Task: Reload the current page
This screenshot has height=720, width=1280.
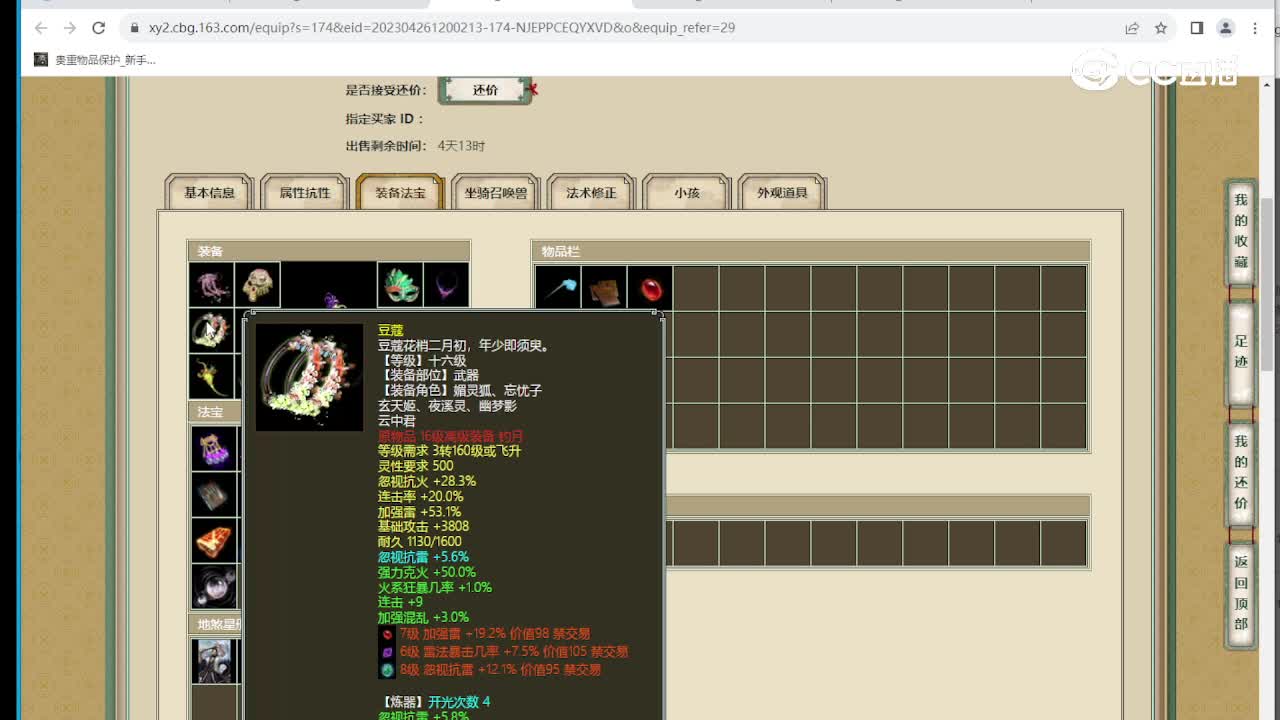Action: tap(98, 28)
